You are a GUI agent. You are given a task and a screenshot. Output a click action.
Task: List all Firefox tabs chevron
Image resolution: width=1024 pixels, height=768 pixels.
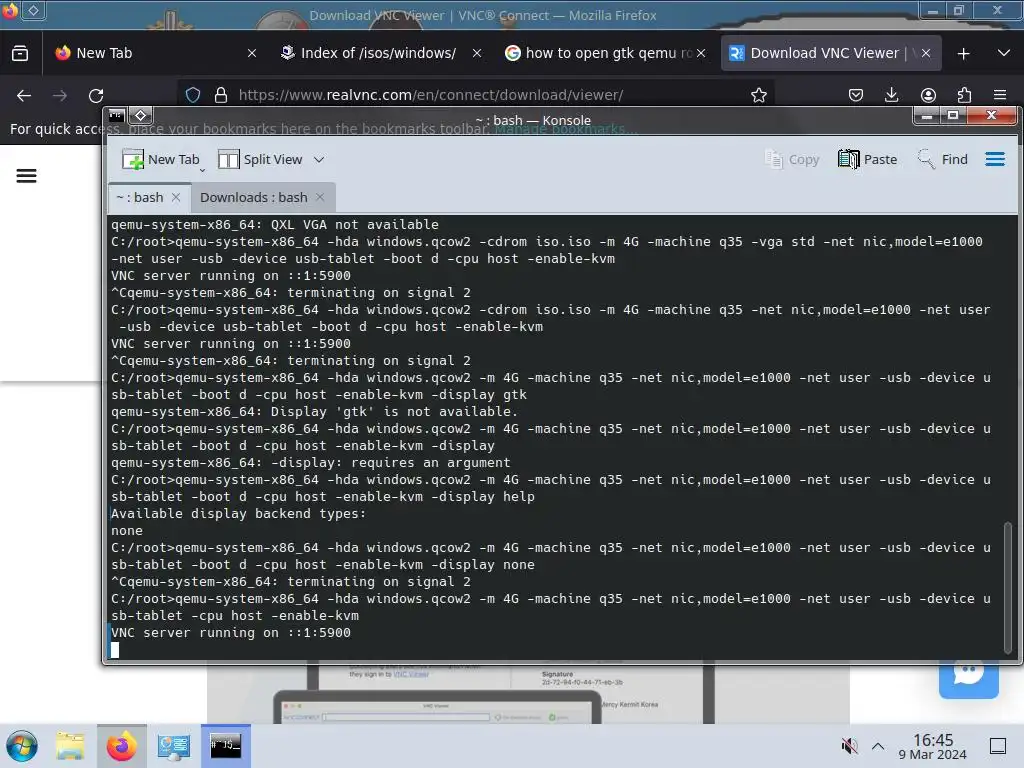pyautogui.click(x=1004, y=54)
